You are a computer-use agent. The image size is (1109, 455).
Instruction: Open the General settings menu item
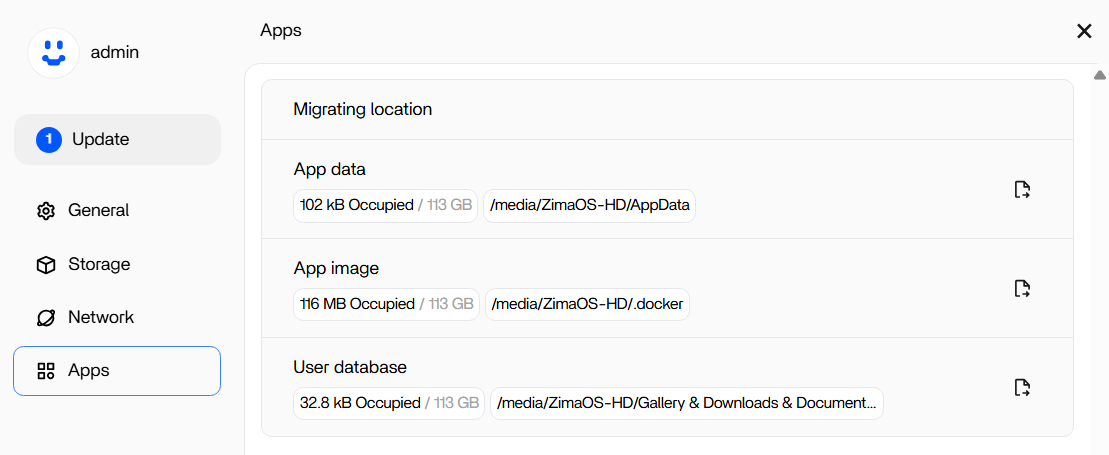[x=117, y=211]
